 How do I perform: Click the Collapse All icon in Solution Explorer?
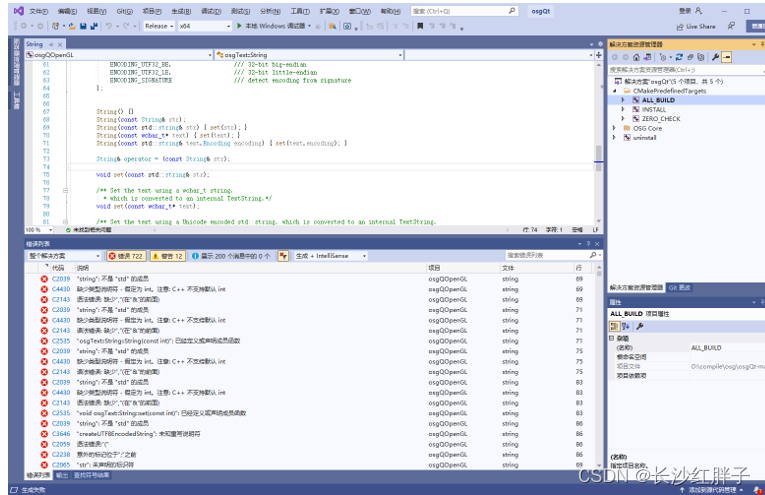(x=690, y=57)
